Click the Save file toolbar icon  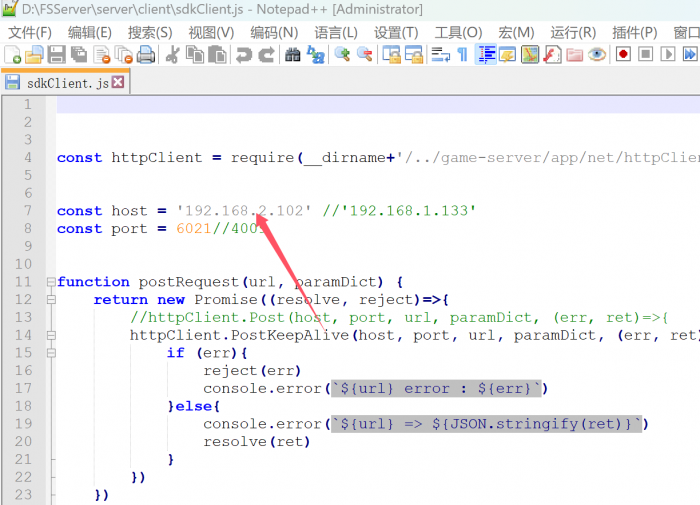click(57, 55)
